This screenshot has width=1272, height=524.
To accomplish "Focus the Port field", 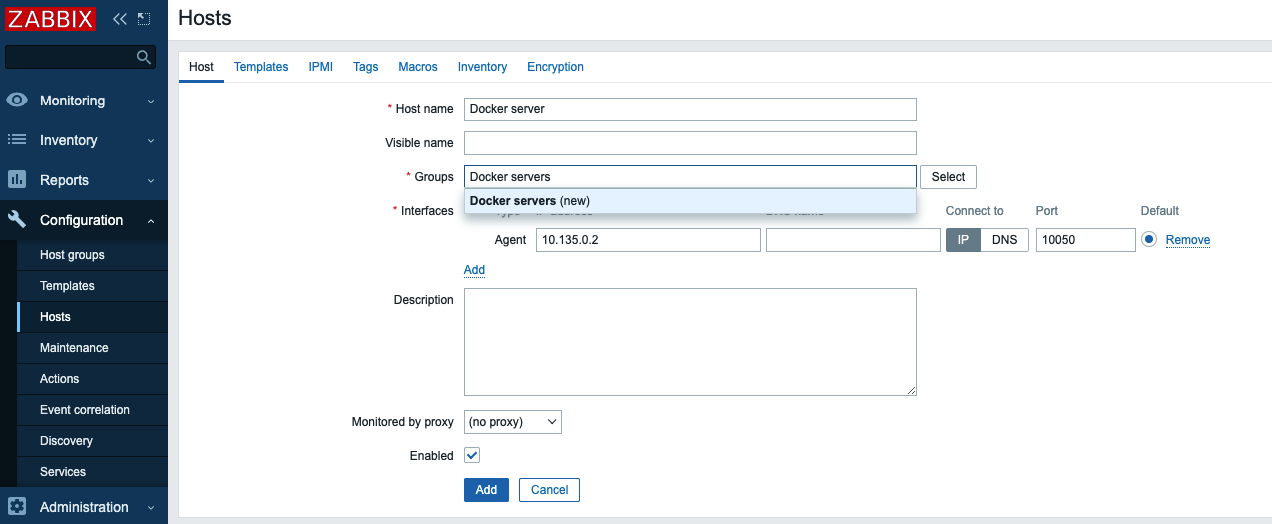I will 1086,240.
